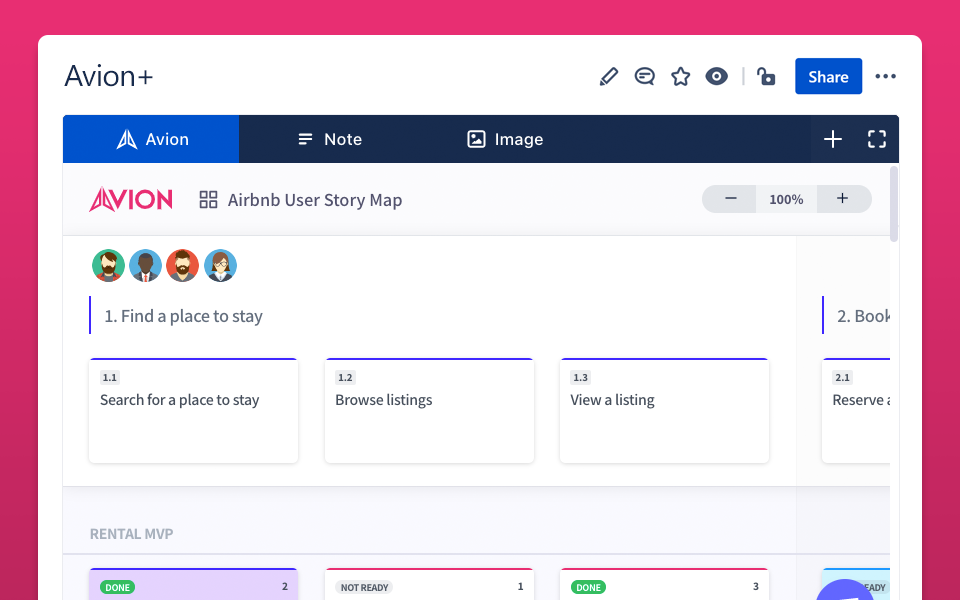This screenshot has height=600, width=960.
Task: Zoom in with the plus button
Action: (x=842, y=199)
